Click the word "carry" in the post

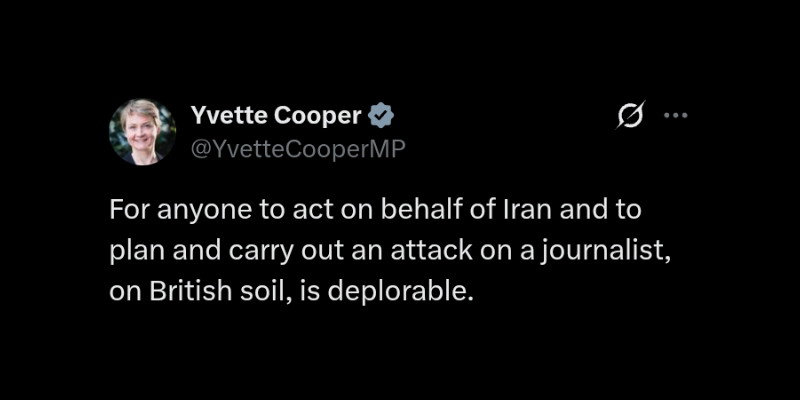point(259,253)
